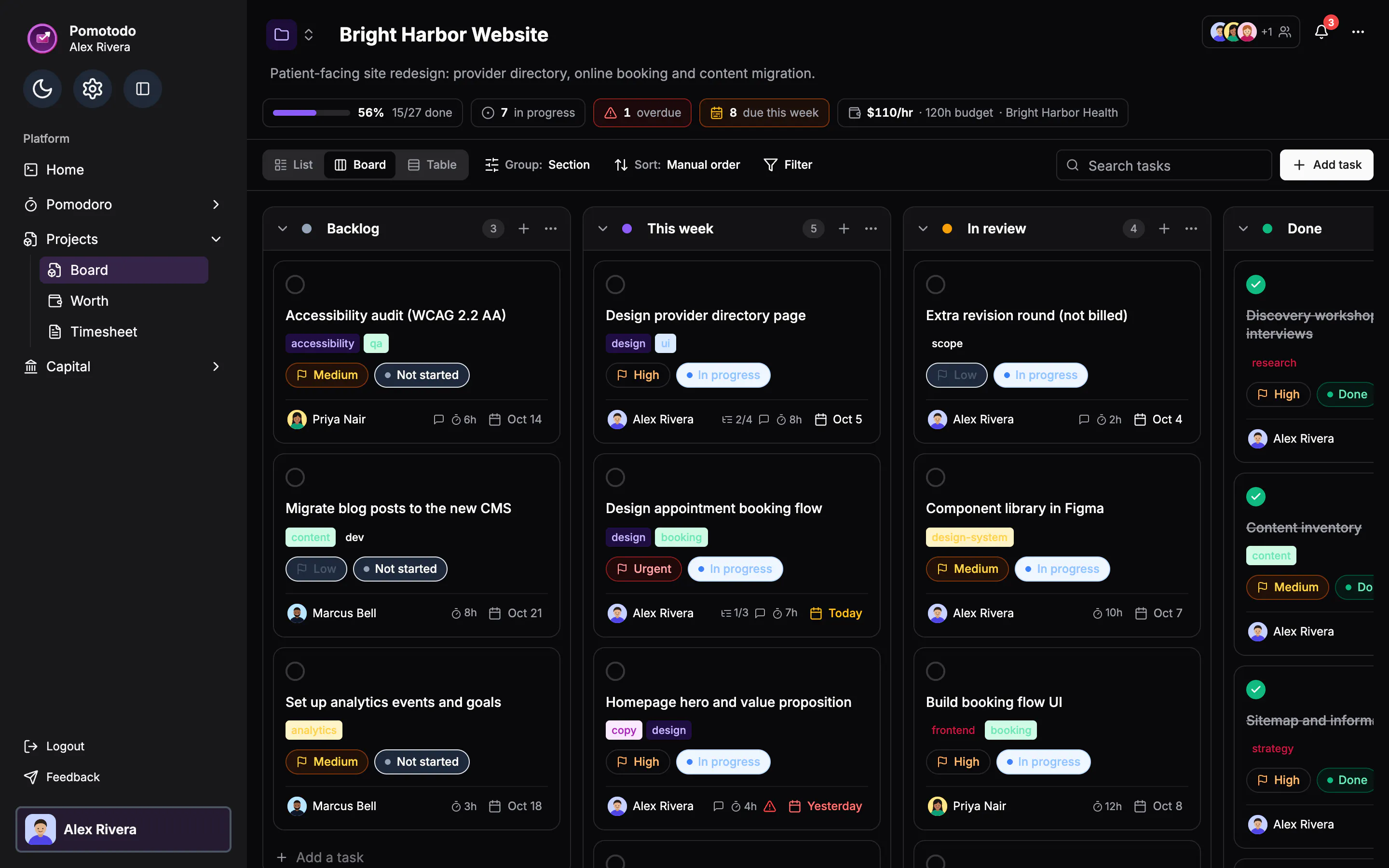
Task: Open the Filter options
Action: 788,165
